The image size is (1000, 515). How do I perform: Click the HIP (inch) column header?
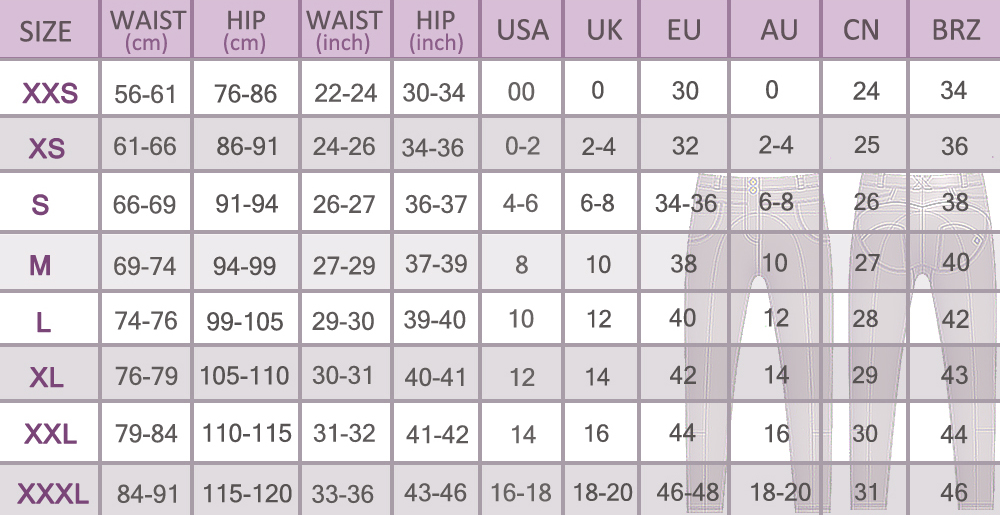436,30
